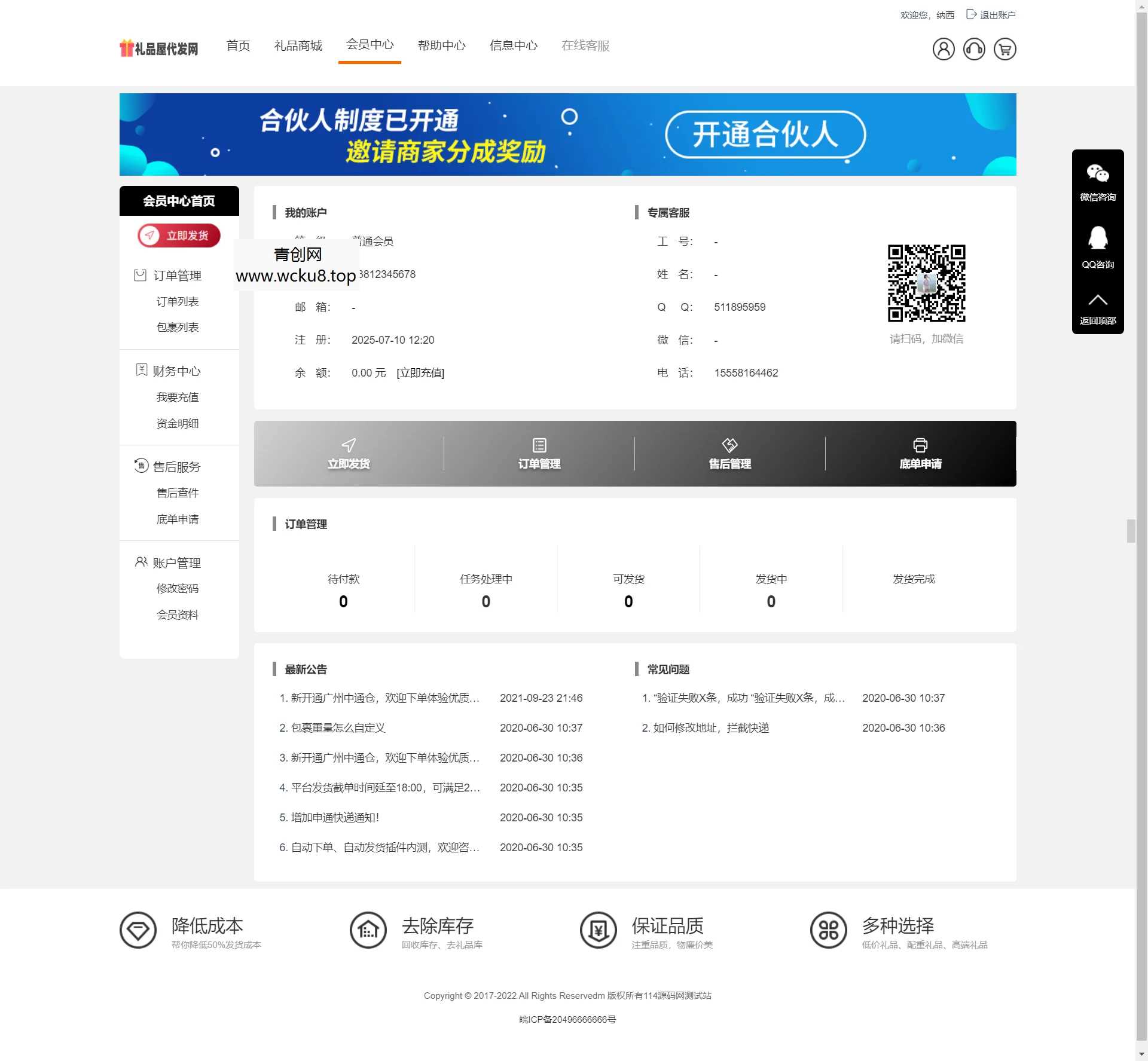The height and width of the screenshot is (1061, 1148).
Task: Open the 帮助中心 navigation menu
Action: (x=442, y=45)
